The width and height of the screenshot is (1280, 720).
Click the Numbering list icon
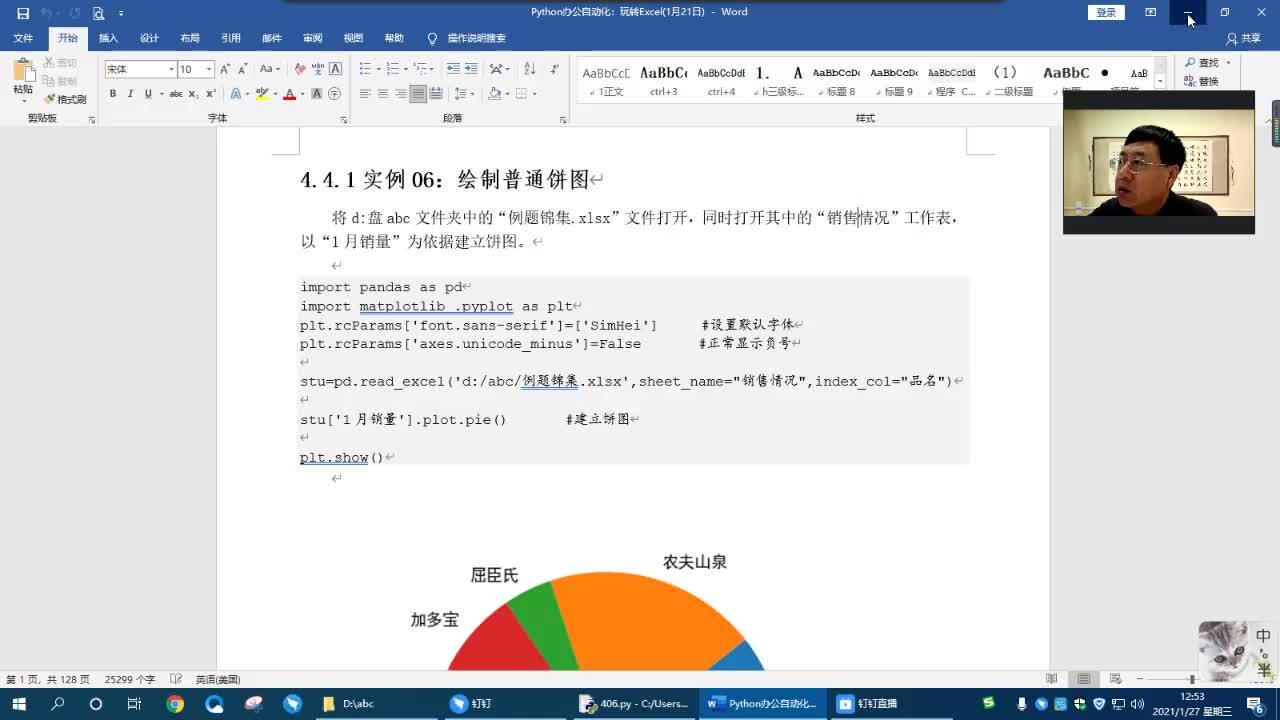pos(393,69)
